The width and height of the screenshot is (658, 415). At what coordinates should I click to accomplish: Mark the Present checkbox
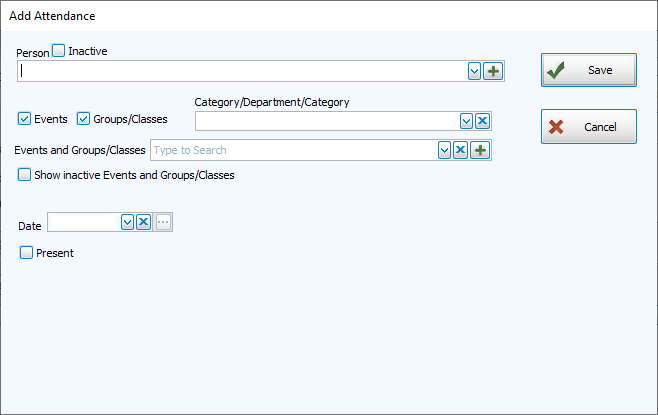(x=27, y=253)
